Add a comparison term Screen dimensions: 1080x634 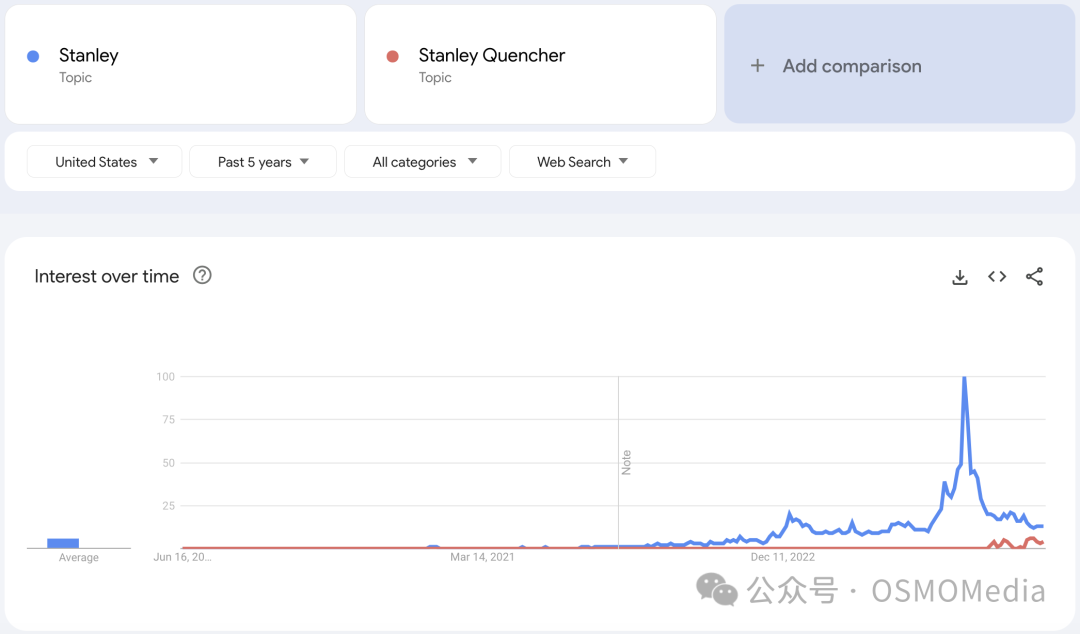(900, 65)
